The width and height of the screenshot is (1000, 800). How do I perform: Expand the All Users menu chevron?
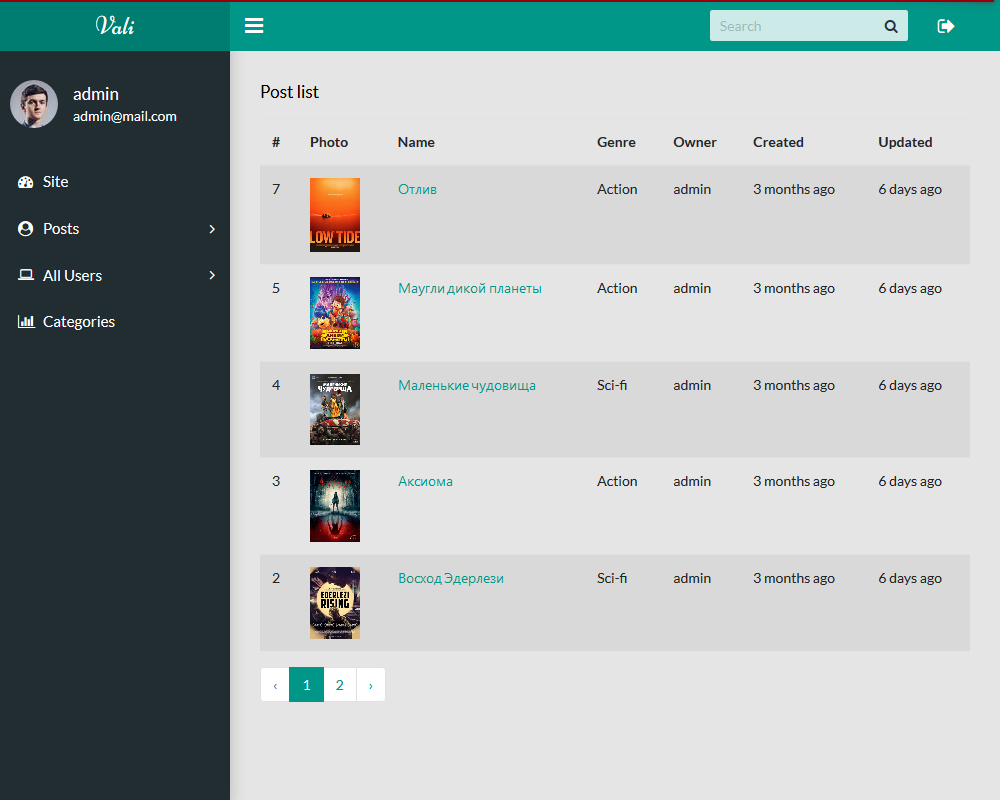pos(212,276)
